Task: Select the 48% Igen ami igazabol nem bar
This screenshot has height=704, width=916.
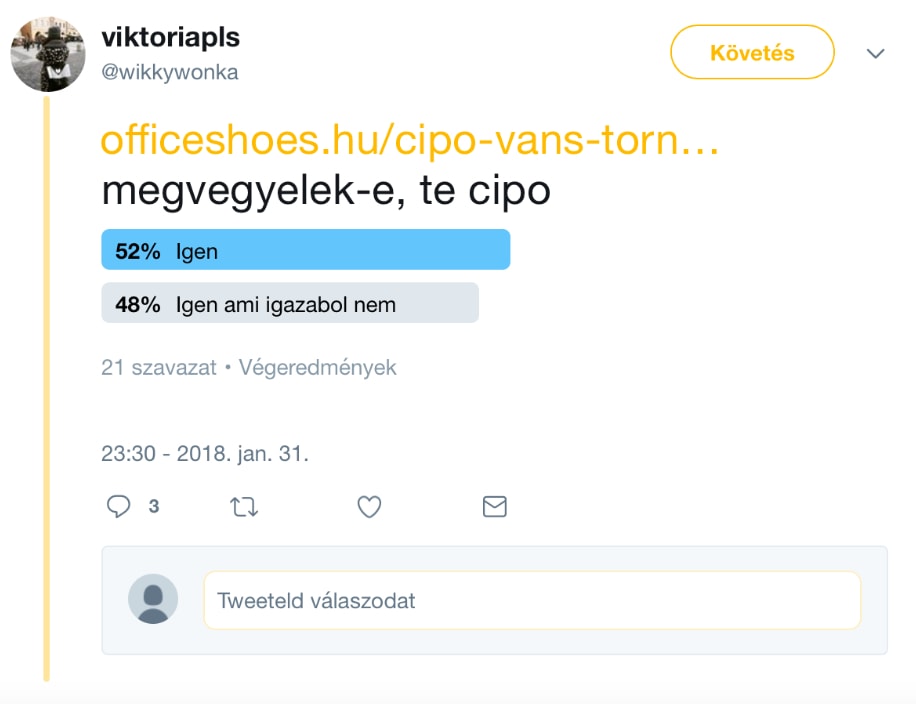Action: point(290,303)
